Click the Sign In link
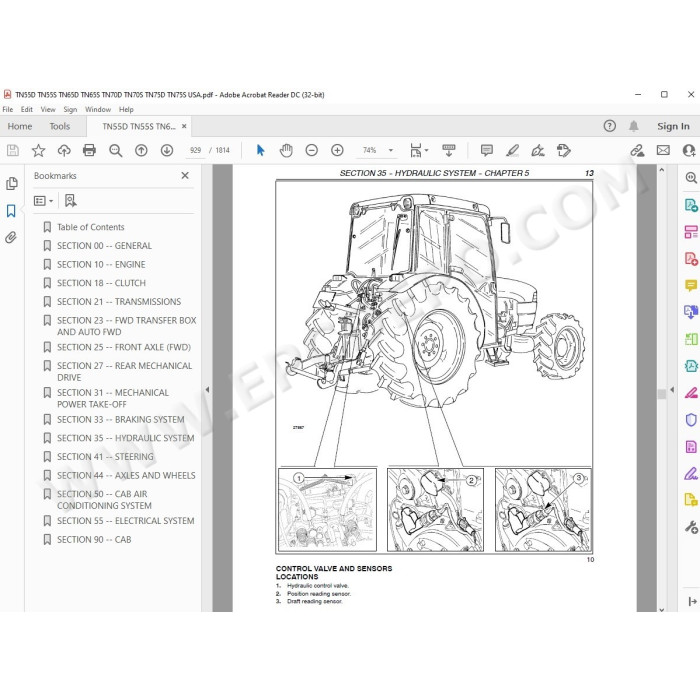700x700 pixels. [x=673, y=126]
